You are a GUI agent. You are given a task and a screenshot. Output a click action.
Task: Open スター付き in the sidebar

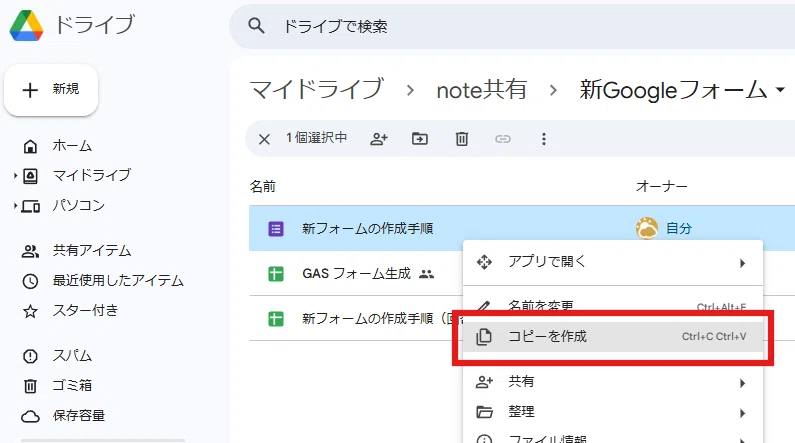coord(70,311)
